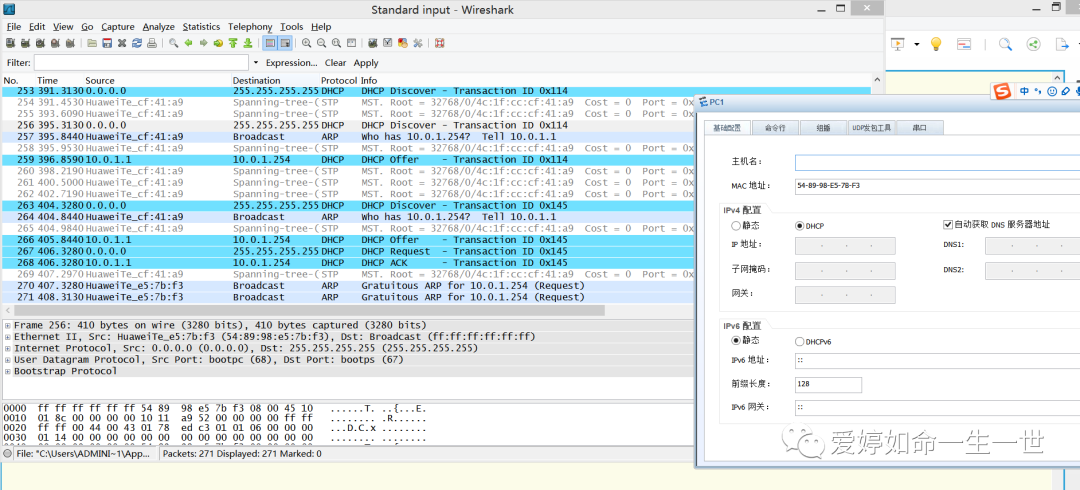Toggle packet list colorize button
Screen dimensions: 1080x490
click(x=270, y=43)
